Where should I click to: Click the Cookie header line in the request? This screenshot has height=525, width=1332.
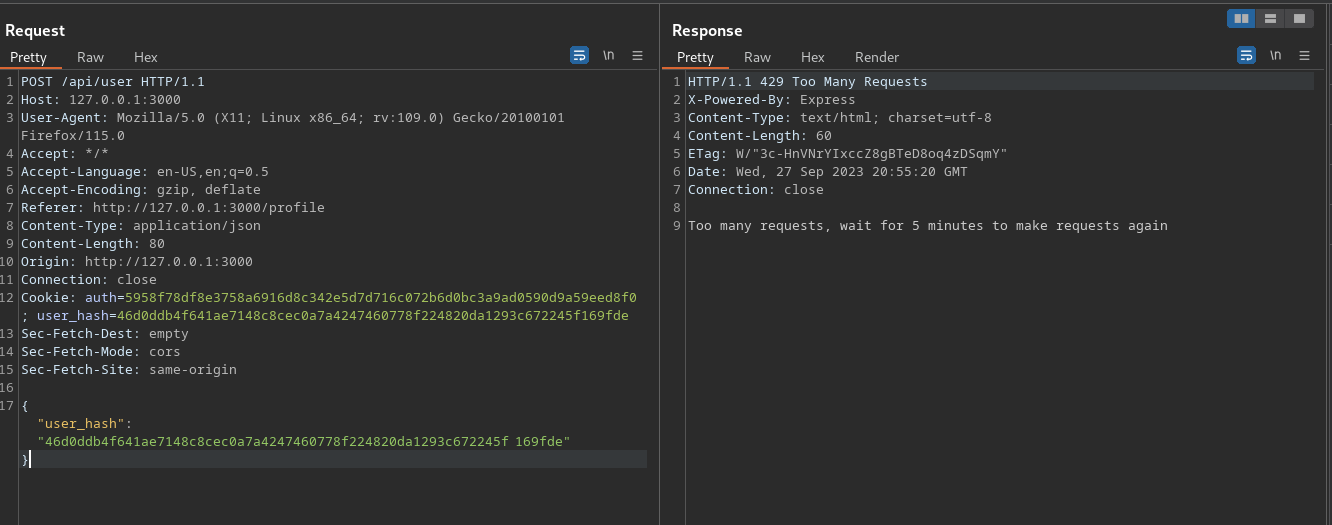click(328, 298)
